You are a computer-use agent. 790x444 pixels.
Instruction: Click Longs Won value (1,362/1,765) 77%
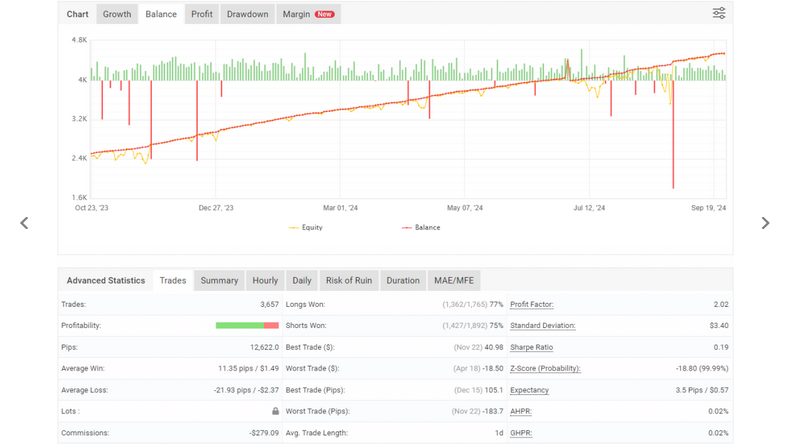click(473, 304)
